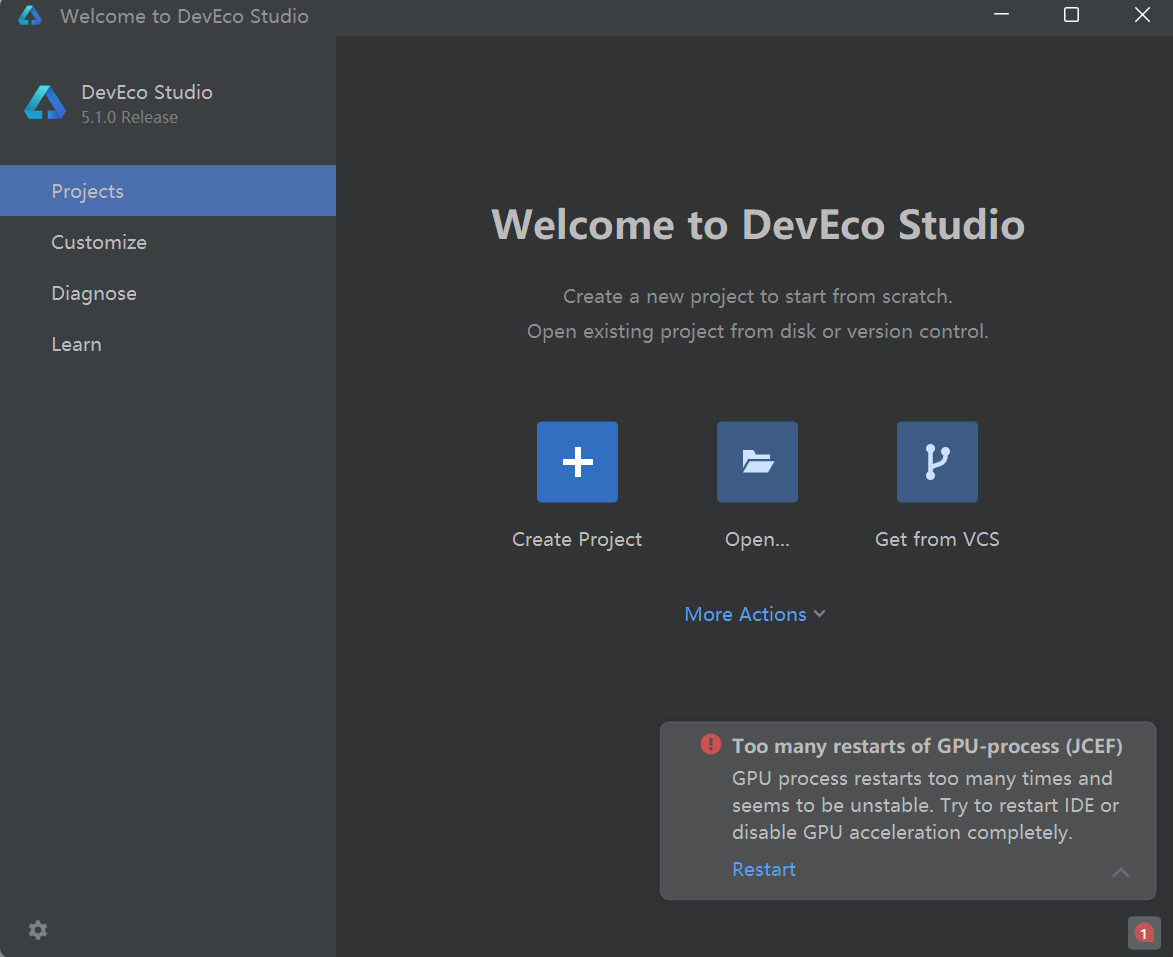Minimize the DevEco Studio window

(x=1001, y=15)
